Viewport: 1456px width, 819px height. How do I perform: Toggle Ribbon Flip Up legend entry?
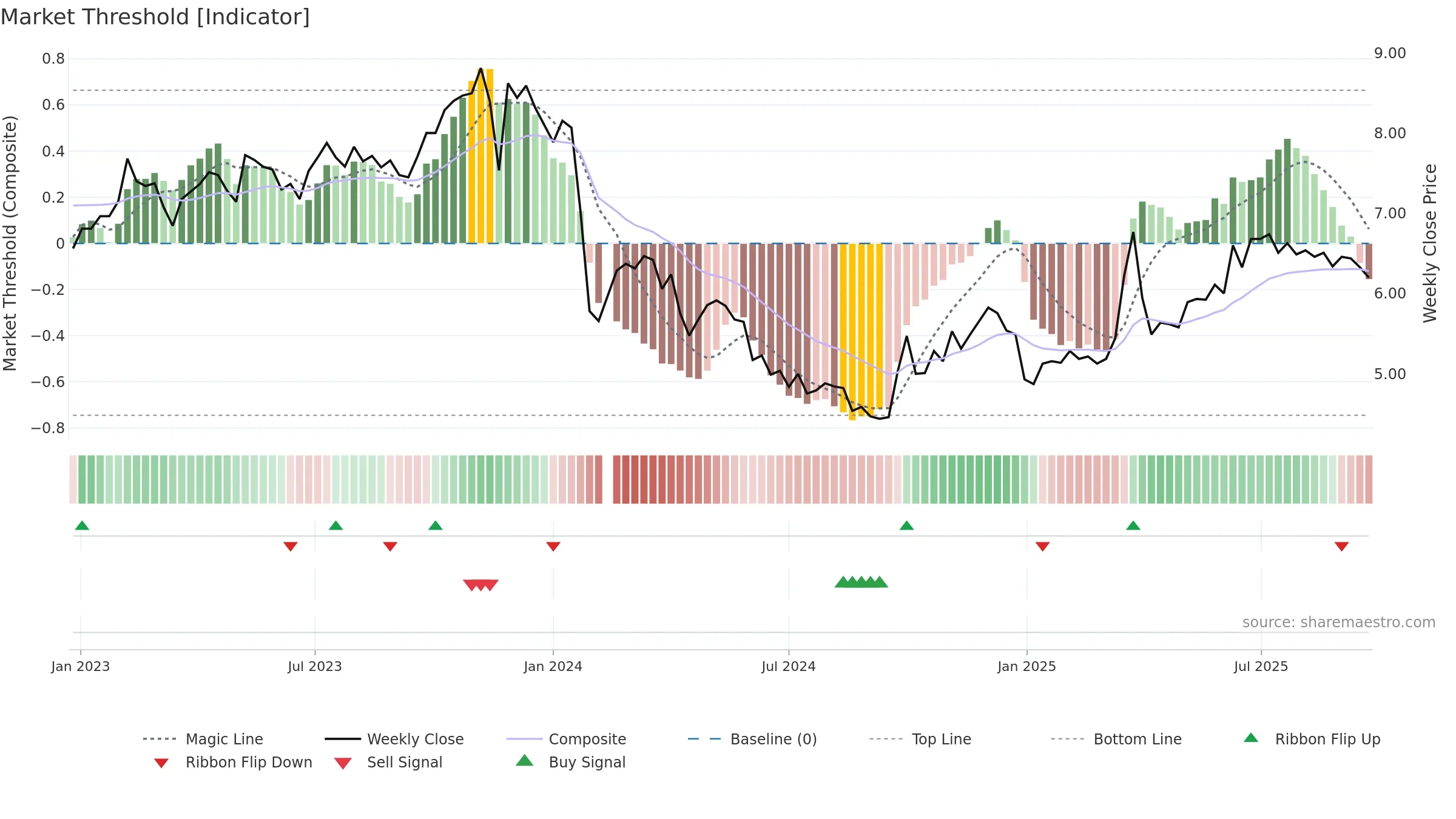(x=1312, y=739)
